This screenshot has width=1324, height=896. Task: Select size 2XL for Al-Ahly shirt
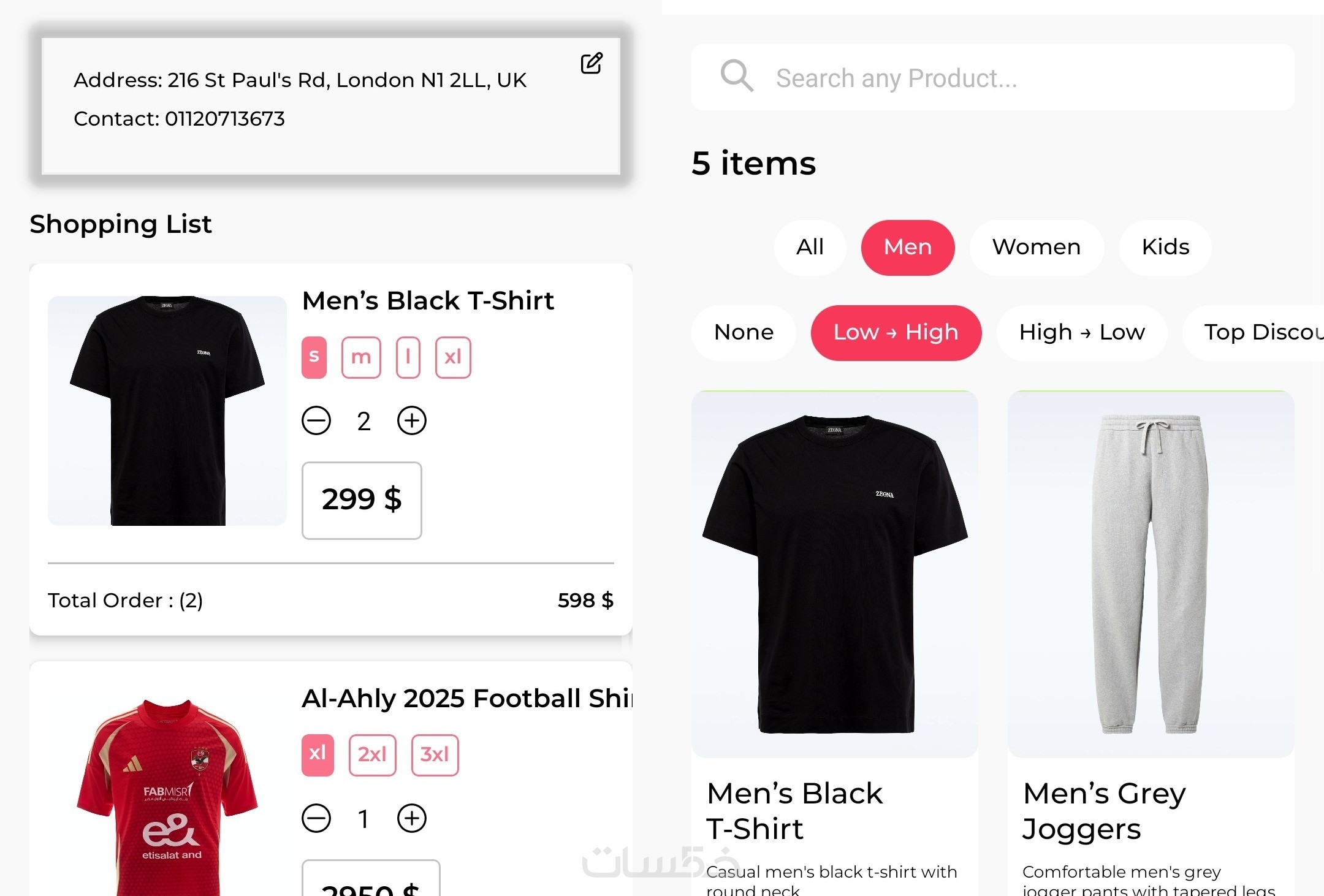point(372,754)
